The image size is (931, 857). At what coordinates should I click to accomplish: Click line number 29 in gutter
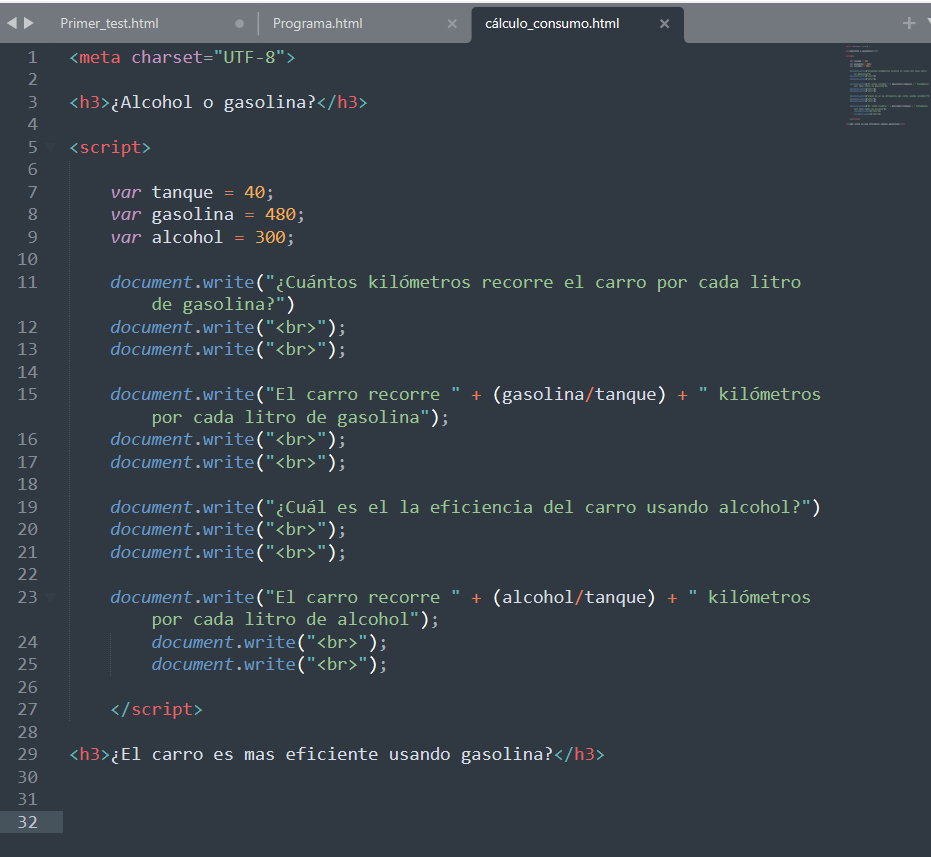click(27, 754)
